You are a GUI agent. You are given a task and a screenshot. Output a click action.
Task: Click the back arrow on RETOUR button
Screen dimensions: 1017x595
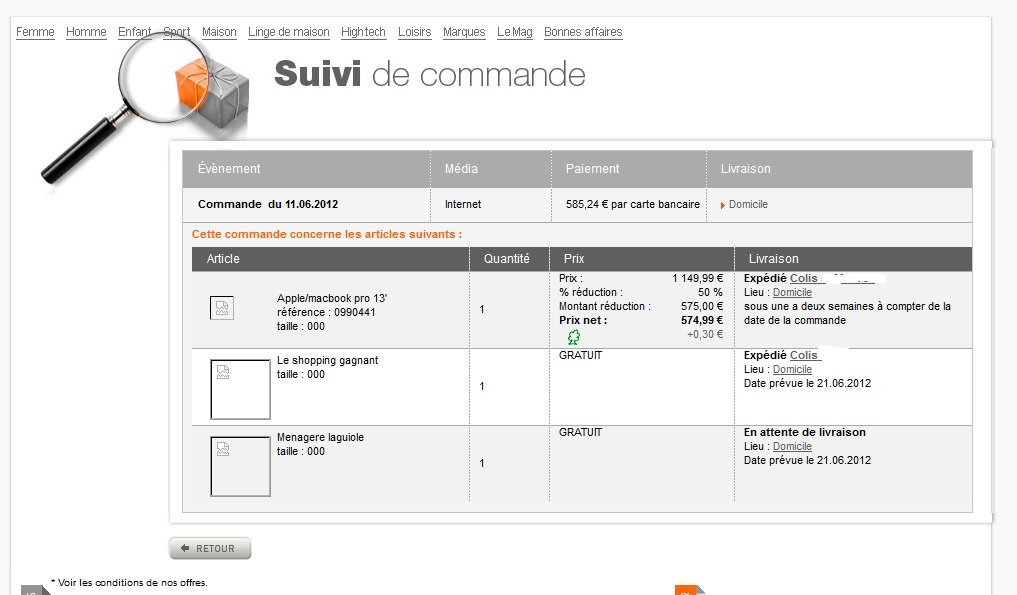(x=185, y=548)
